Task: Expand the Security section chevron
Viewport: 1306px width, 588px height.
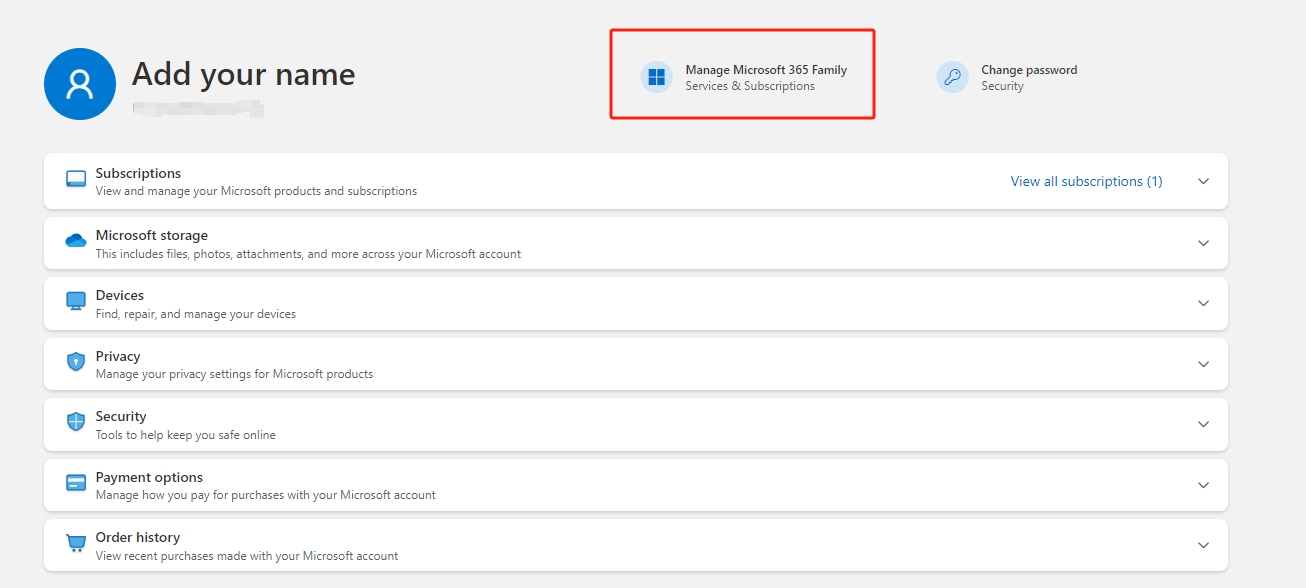Action: (x=1203, y=424)
